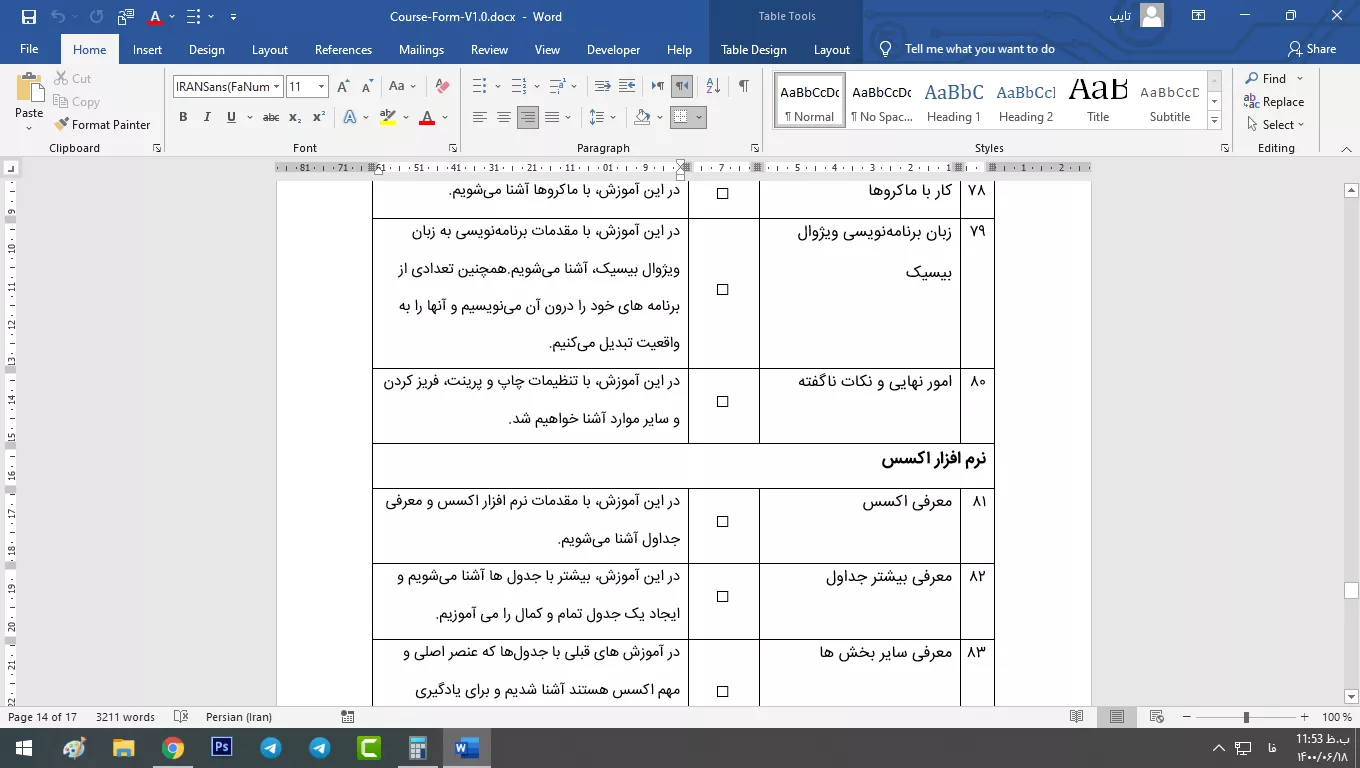Viewport: 1360px width, 768px height.
Task: Switch to the References tab
Action: [x=343, y=49]
